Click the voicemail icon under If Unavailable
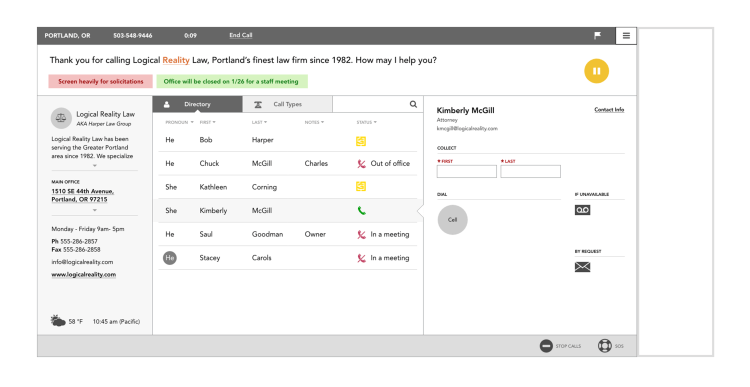Screen dimensions: 750x387 (x=582, y=210)
